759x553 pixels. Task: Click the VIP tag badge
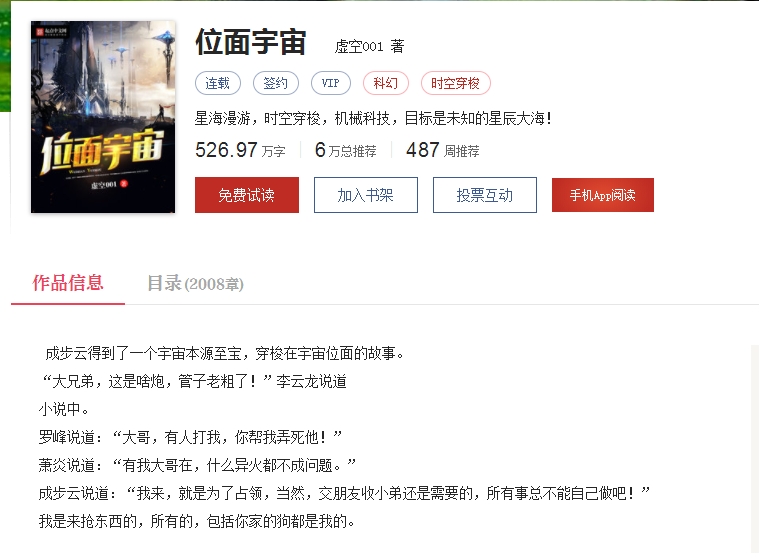331,83
